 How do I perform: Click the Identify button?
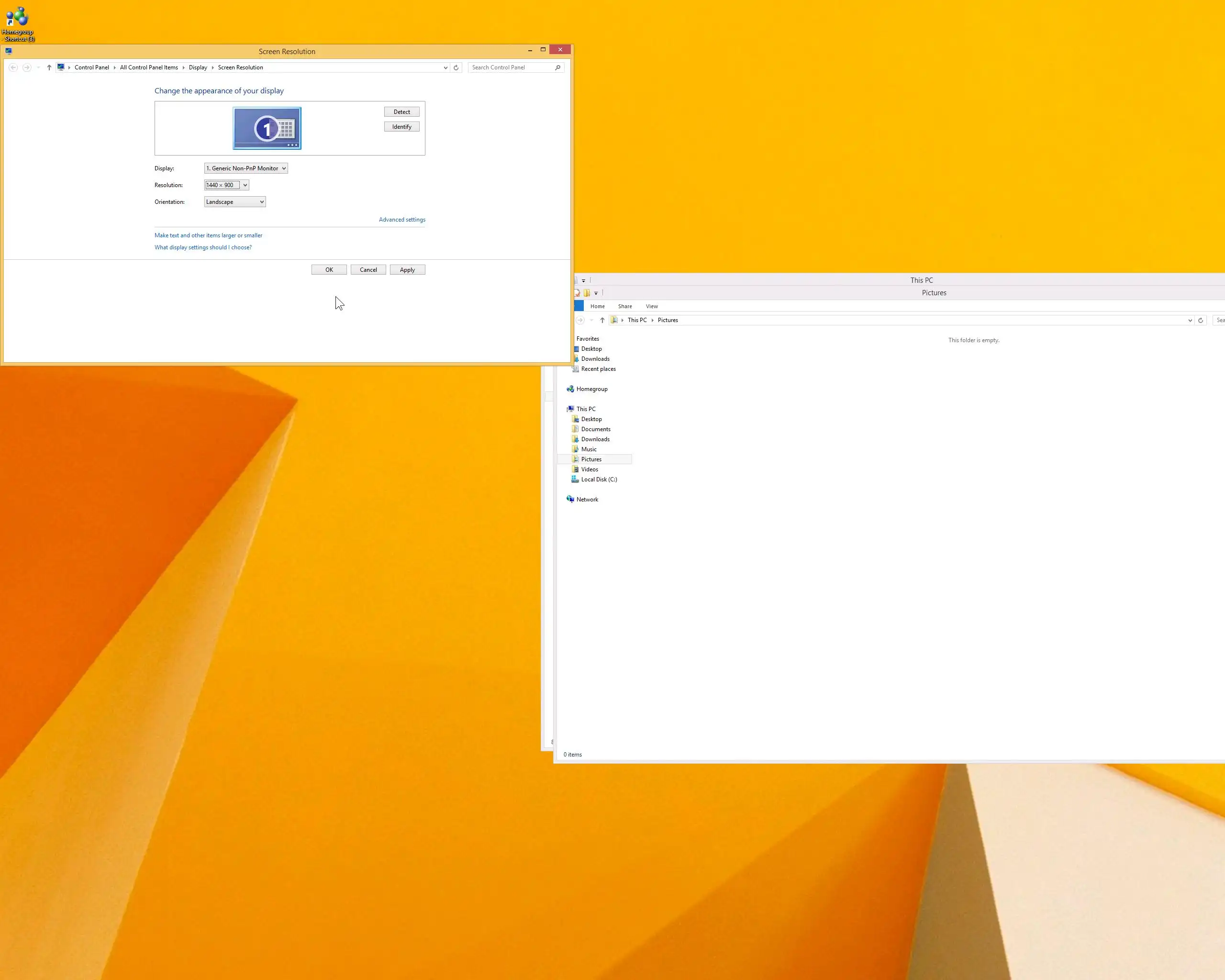[x=401, y=127]
